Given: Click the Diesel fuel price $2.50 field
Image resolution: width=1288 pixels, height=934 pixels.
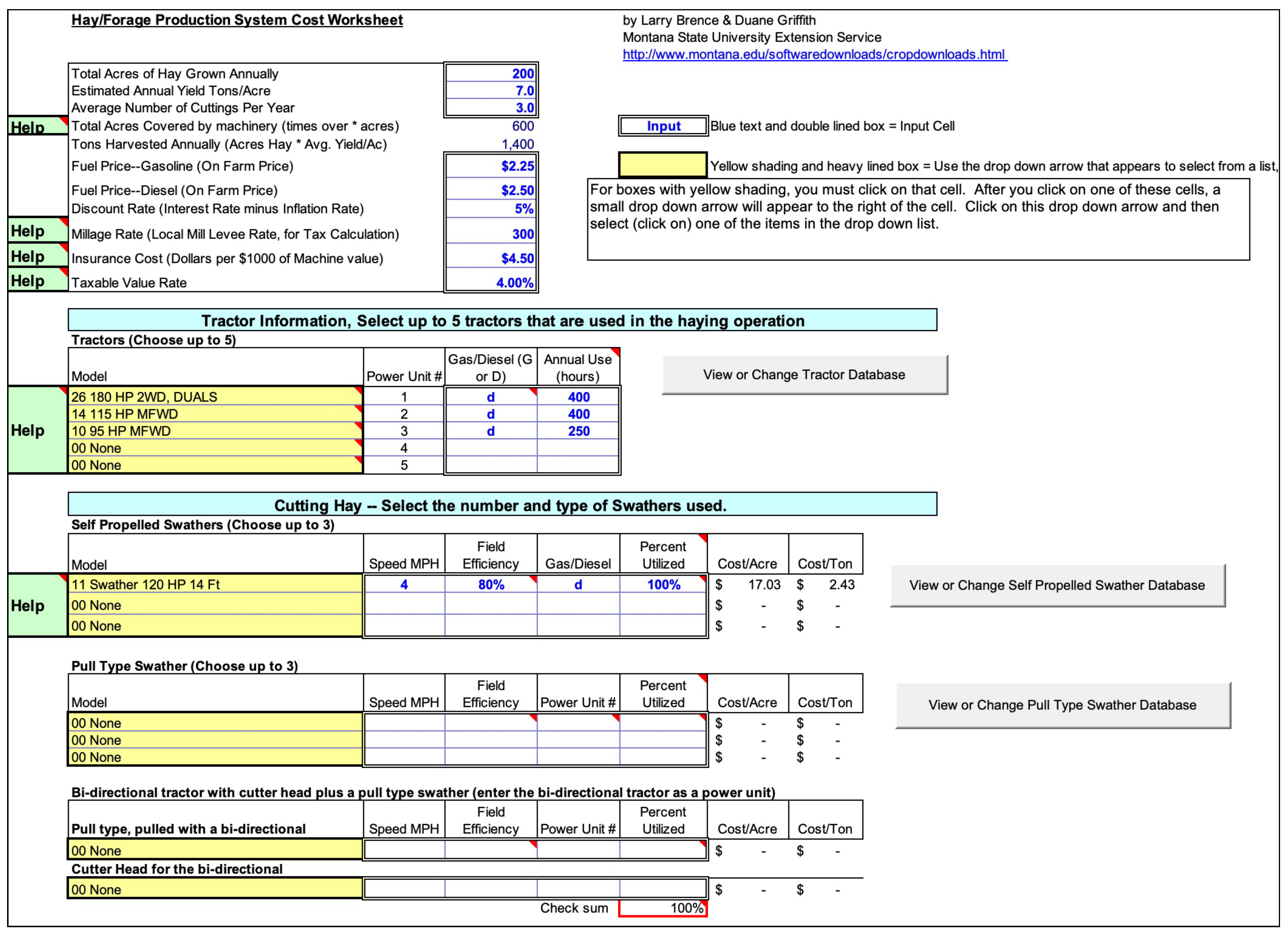Looking at the screenshot, I should 491,190.
